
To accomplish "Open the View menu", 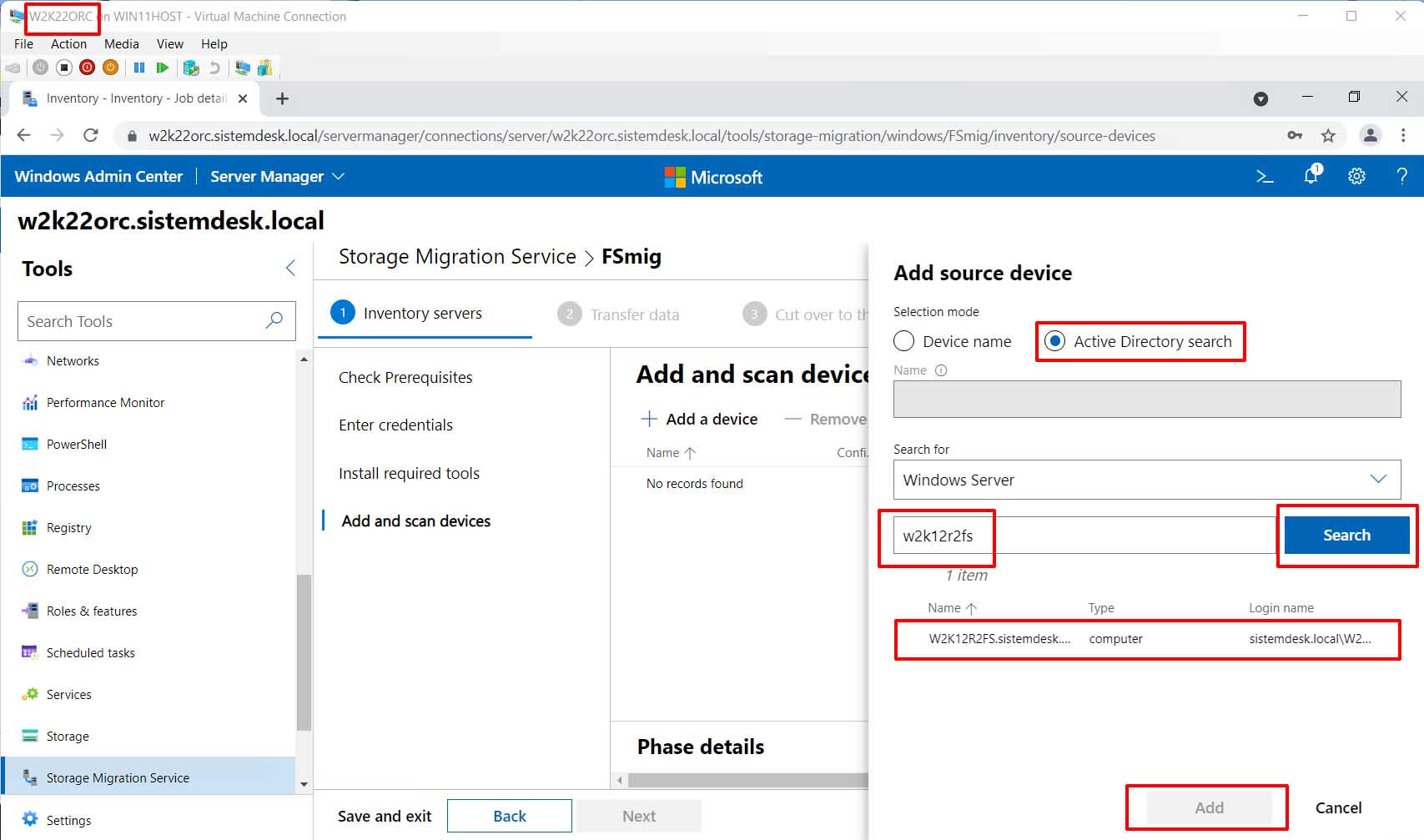I will [x=169, y=43].
